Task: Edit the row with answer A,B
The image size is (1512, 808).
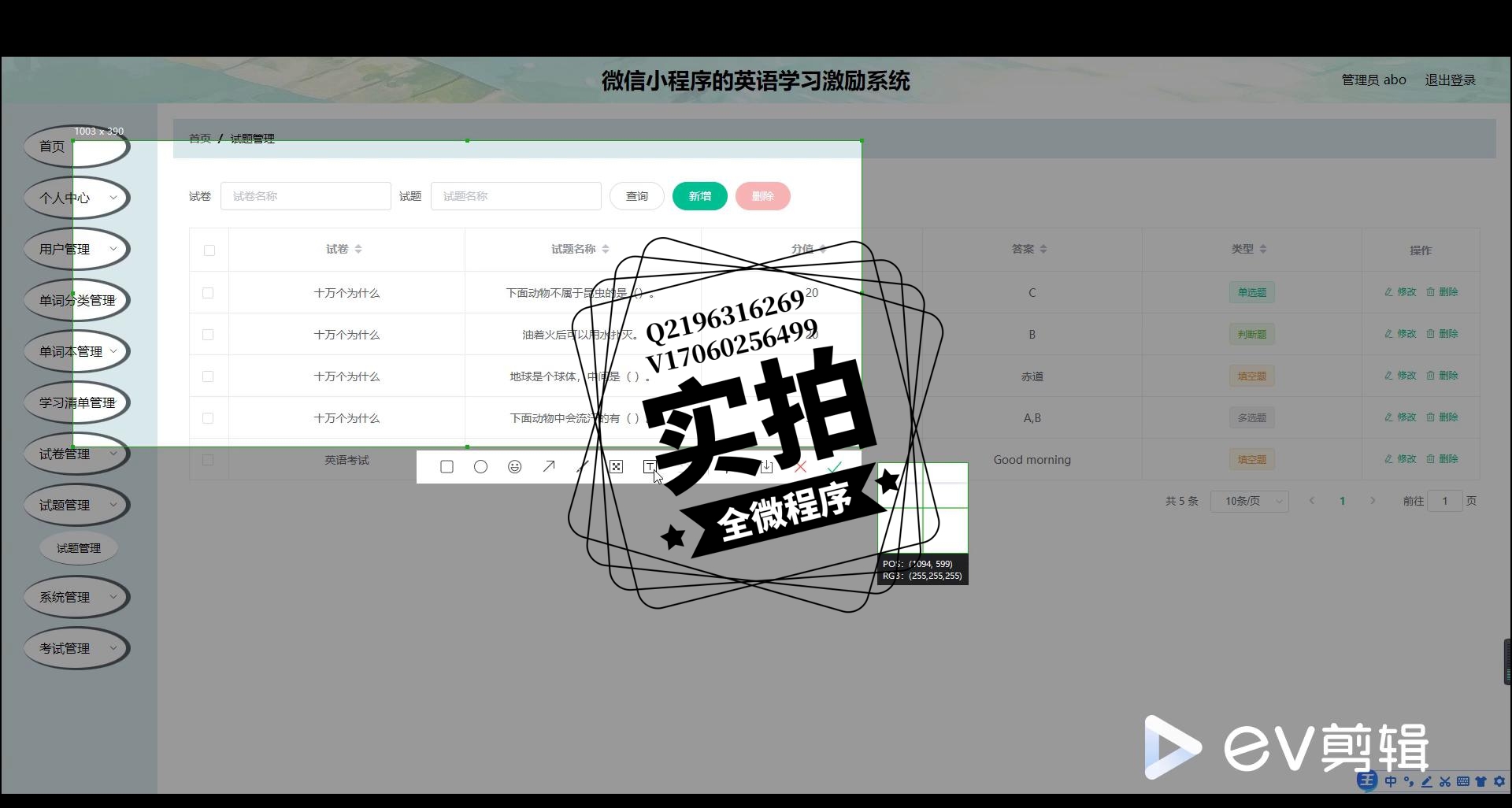Action: (1400, 417)
